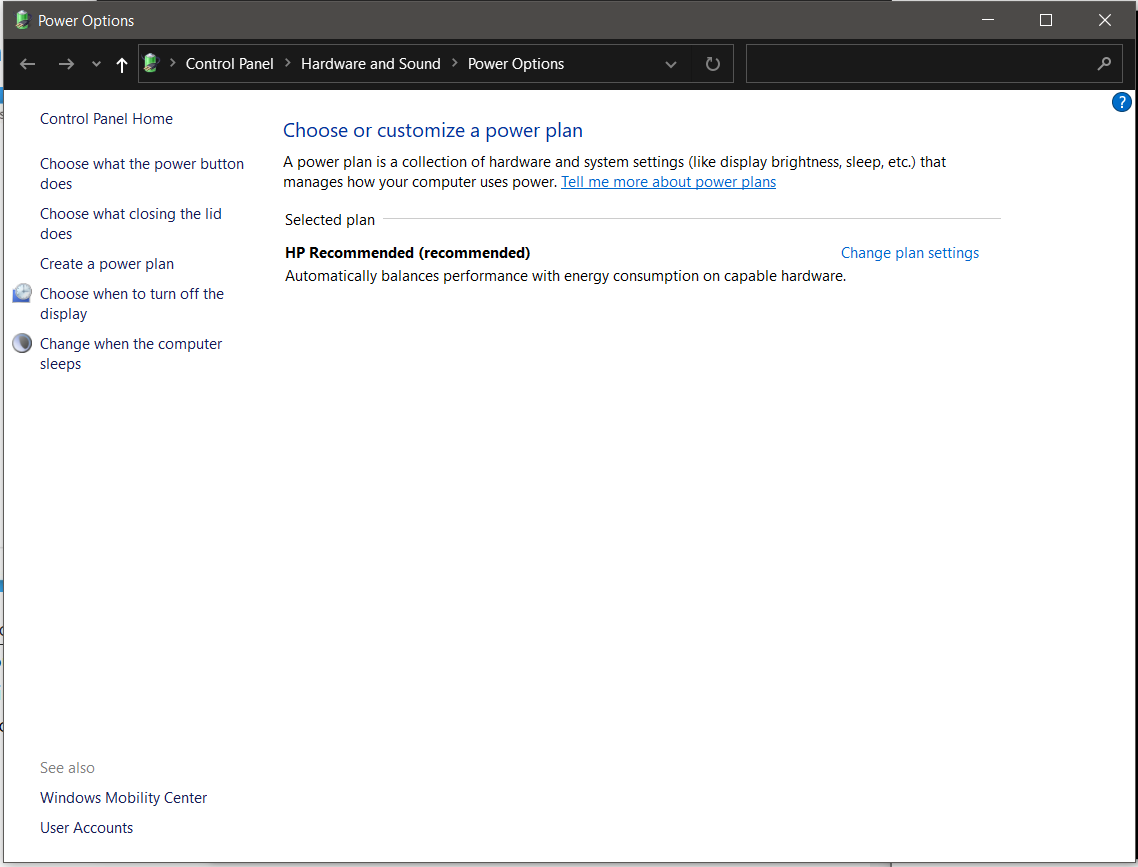This screenshot has width=1138, height=867.
Task: Expand the chevron after Hardware and Sound
Action: tap(454, 63)
